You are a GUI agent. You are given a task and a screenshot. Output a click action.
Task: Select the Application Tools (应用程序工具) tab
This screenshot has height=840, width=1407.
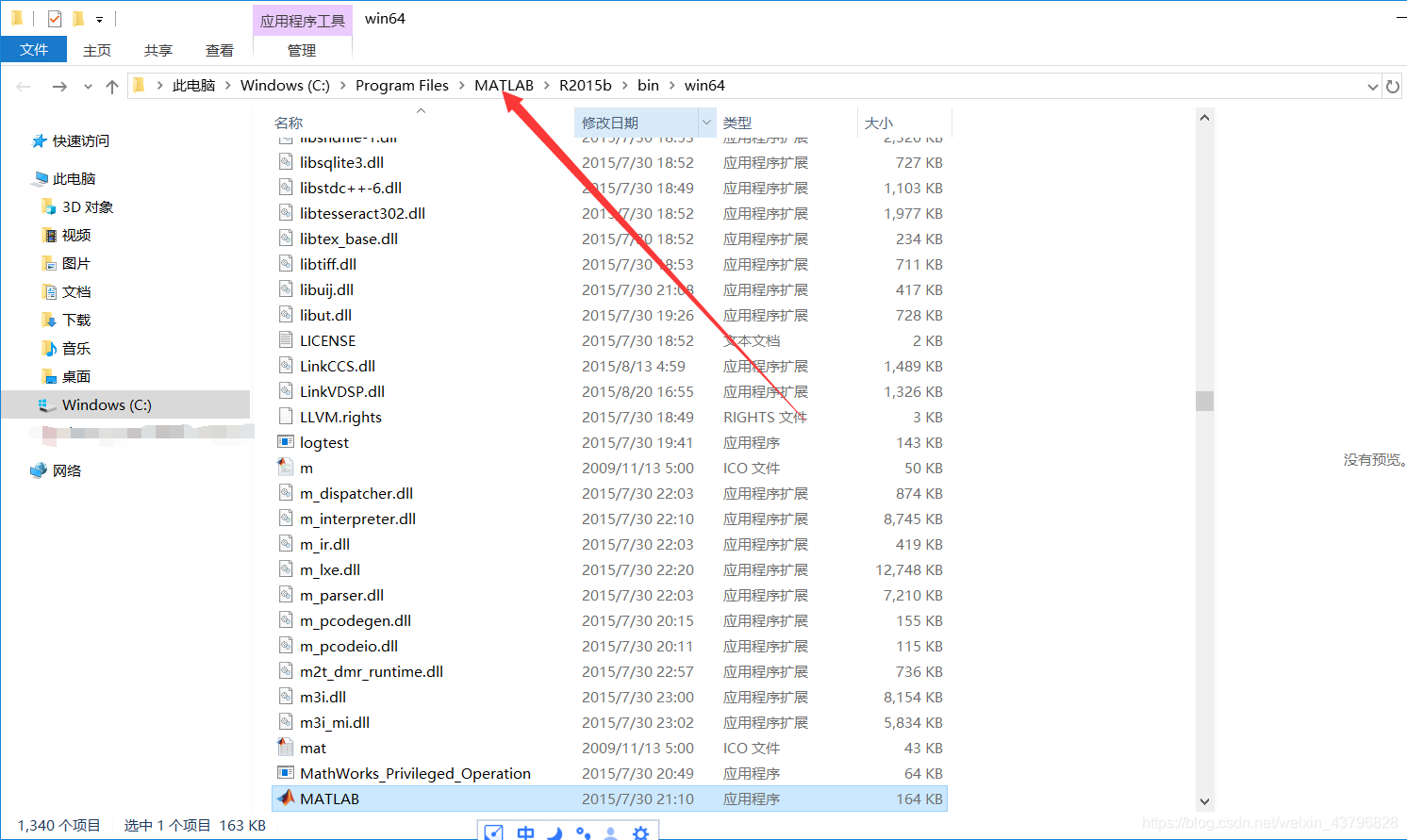pyautogui.click(x=303, y=21)
